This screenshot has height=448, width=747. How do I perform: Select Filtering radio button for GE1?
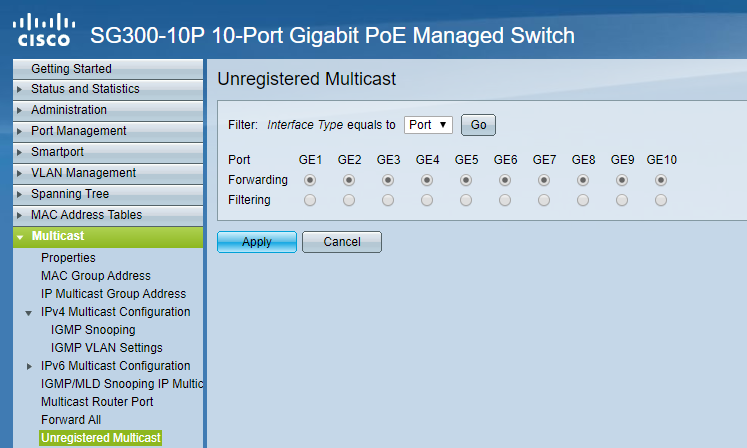click(x=310, y=200)
